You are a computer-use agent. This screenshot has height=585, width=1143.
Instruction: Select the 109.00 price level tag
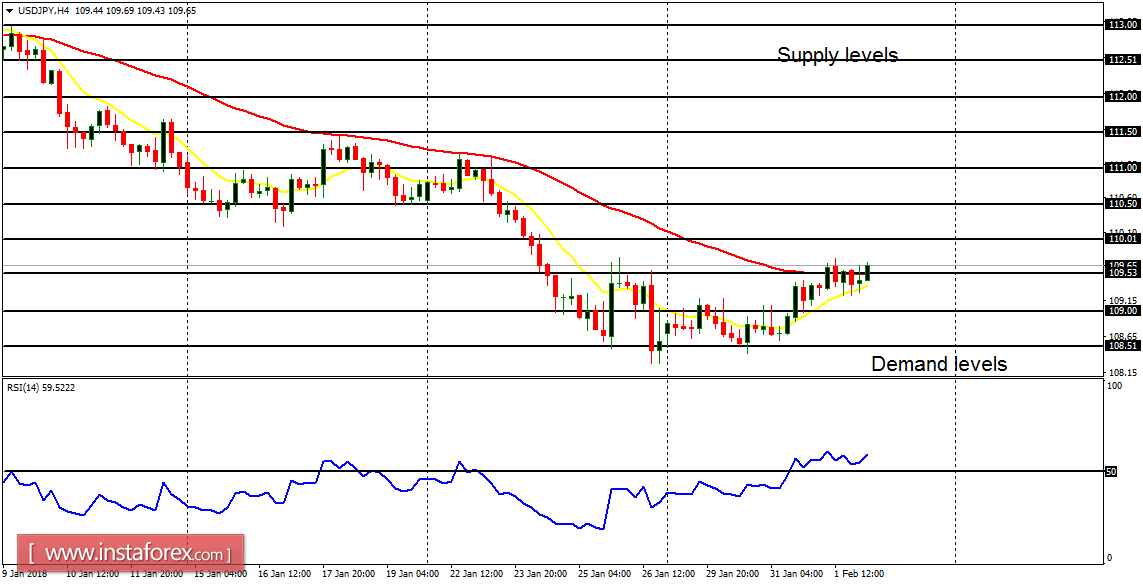(1122, 310)
